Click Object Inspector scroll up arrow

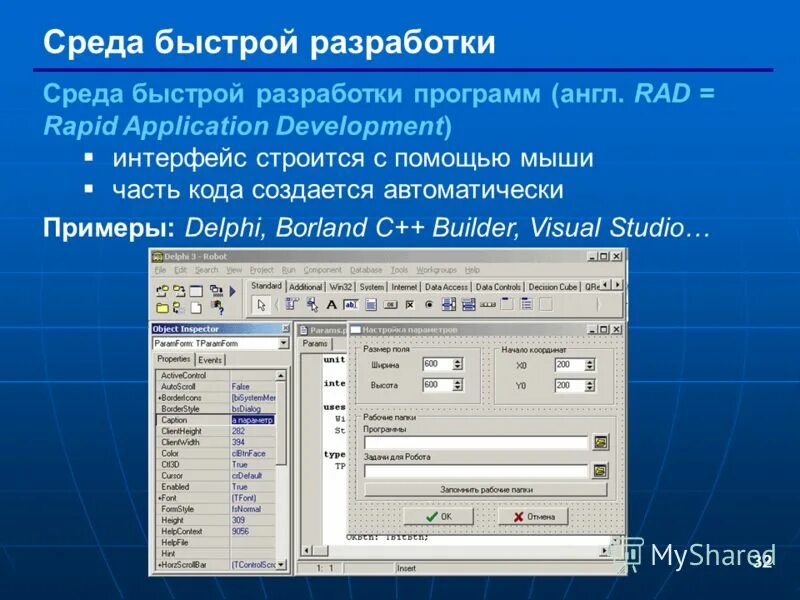[x=281, y=376]
